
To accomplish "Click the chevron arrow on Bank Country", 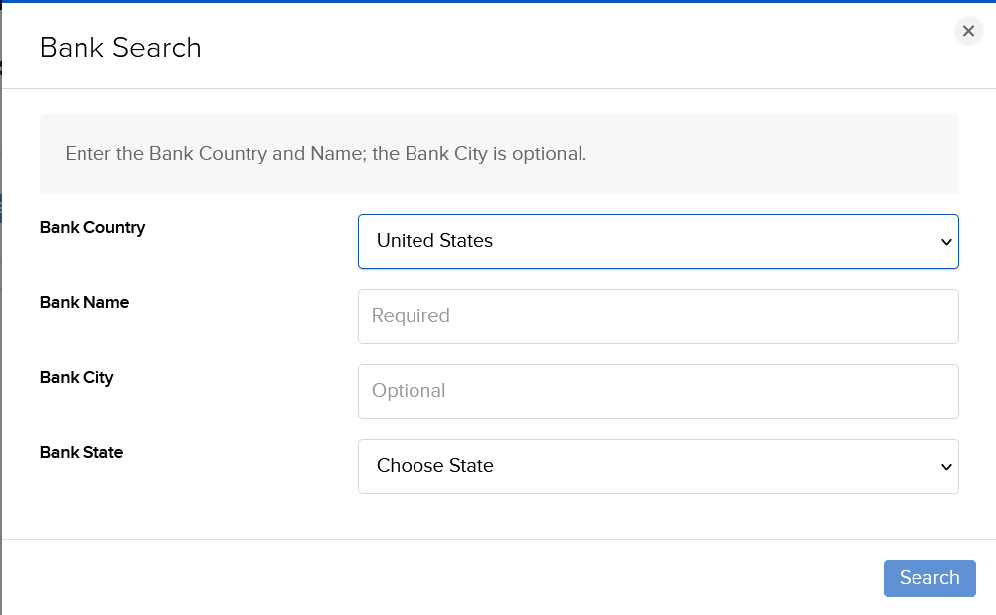I will pos(946,242).
